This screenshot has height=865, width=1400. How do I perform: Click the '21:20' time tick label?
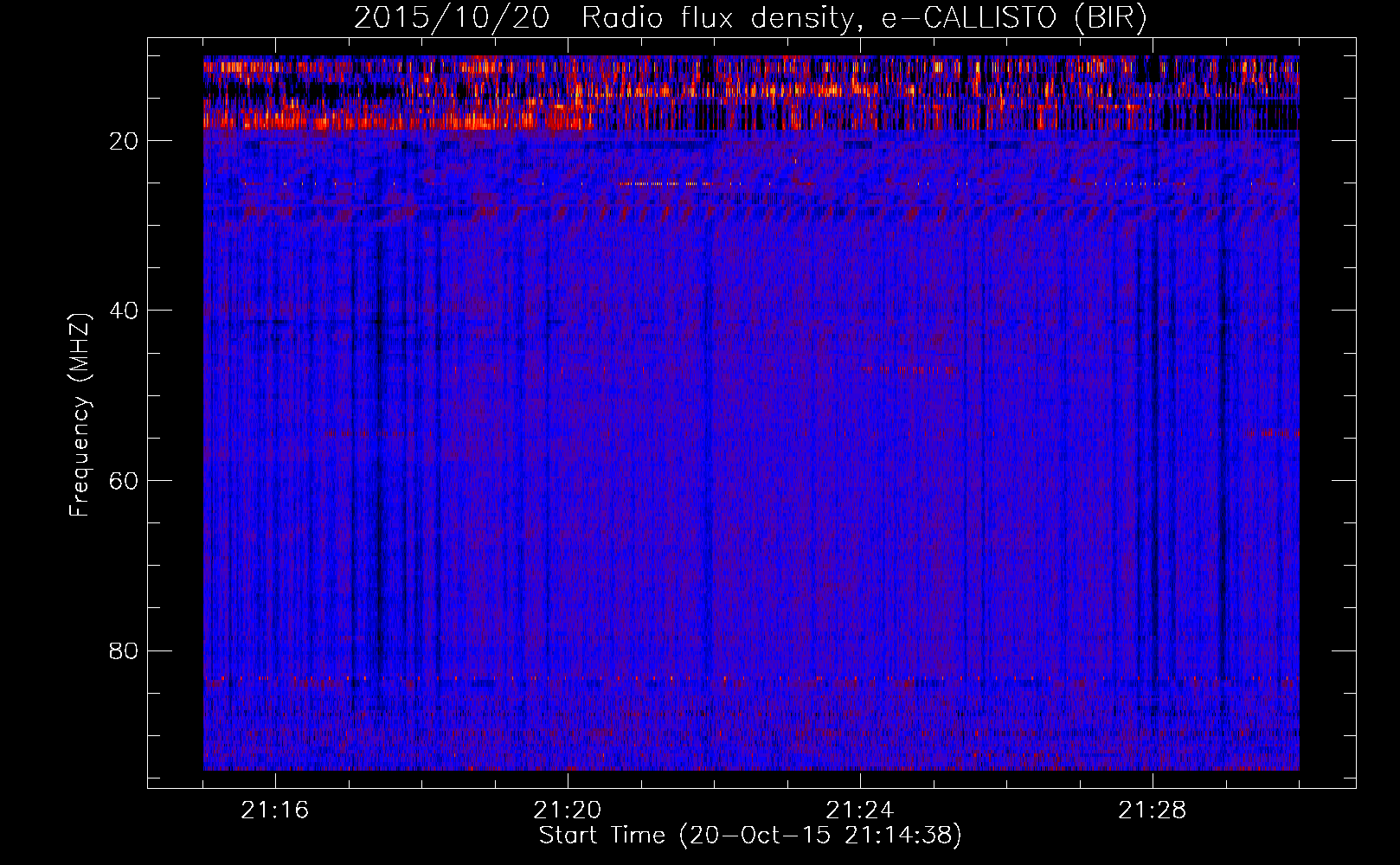click(x=568, y=811)
